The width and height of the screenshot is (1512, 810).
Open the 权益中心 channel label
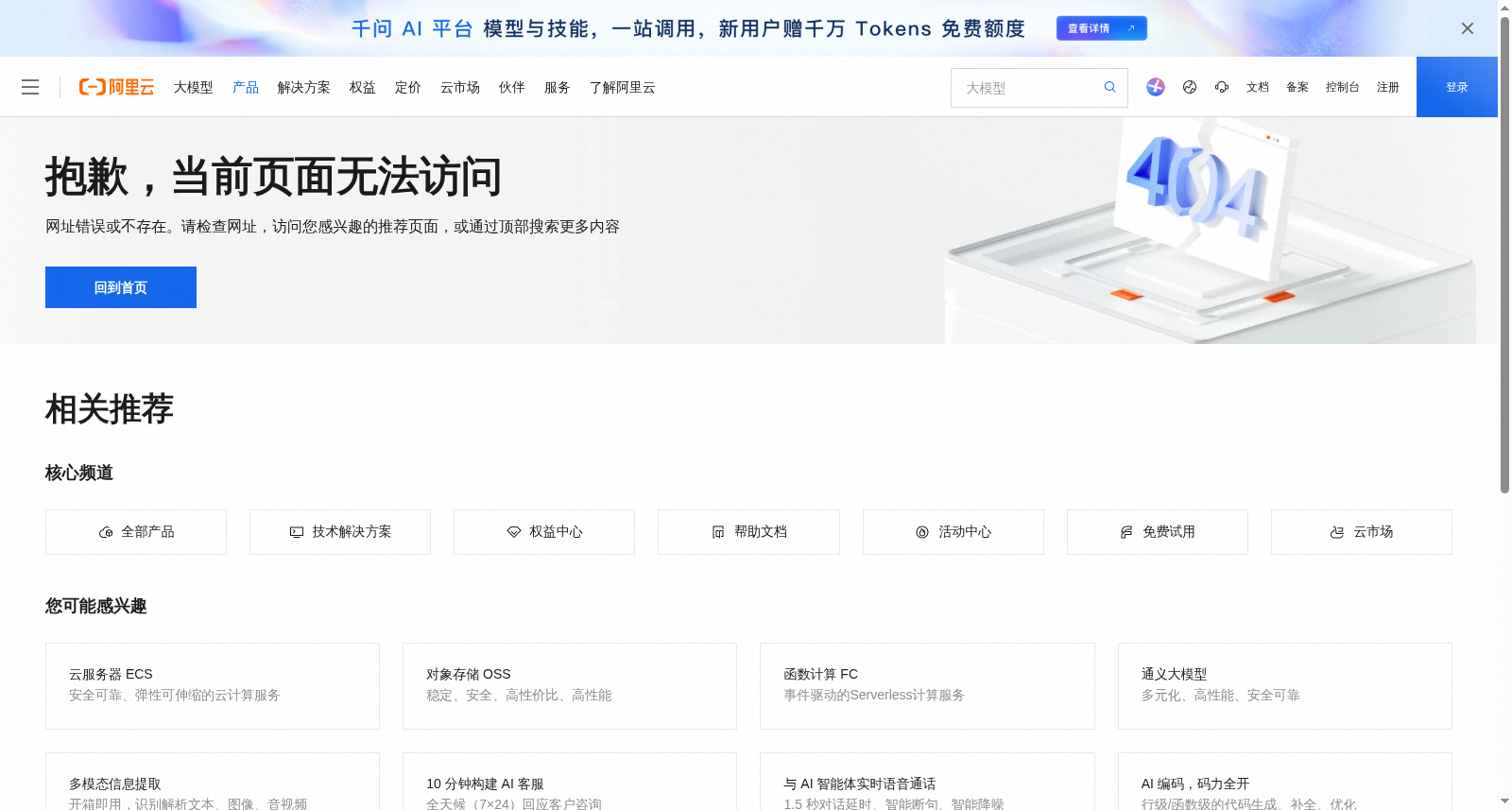pyautogui.click(x=556, y=532)
